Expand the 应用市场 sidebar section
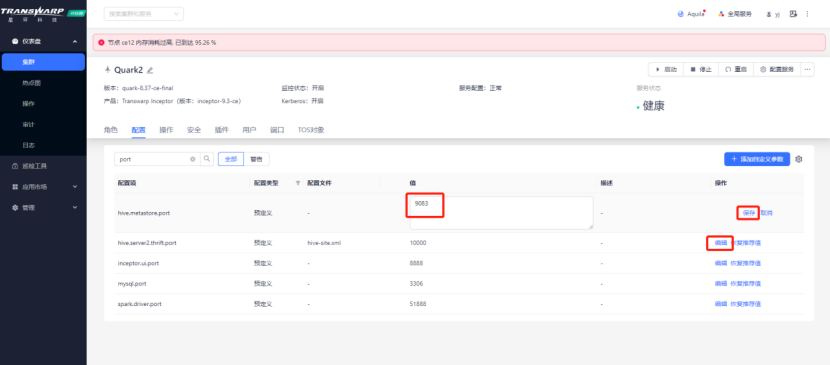This screenshot has height=365, width=830. 75,187
